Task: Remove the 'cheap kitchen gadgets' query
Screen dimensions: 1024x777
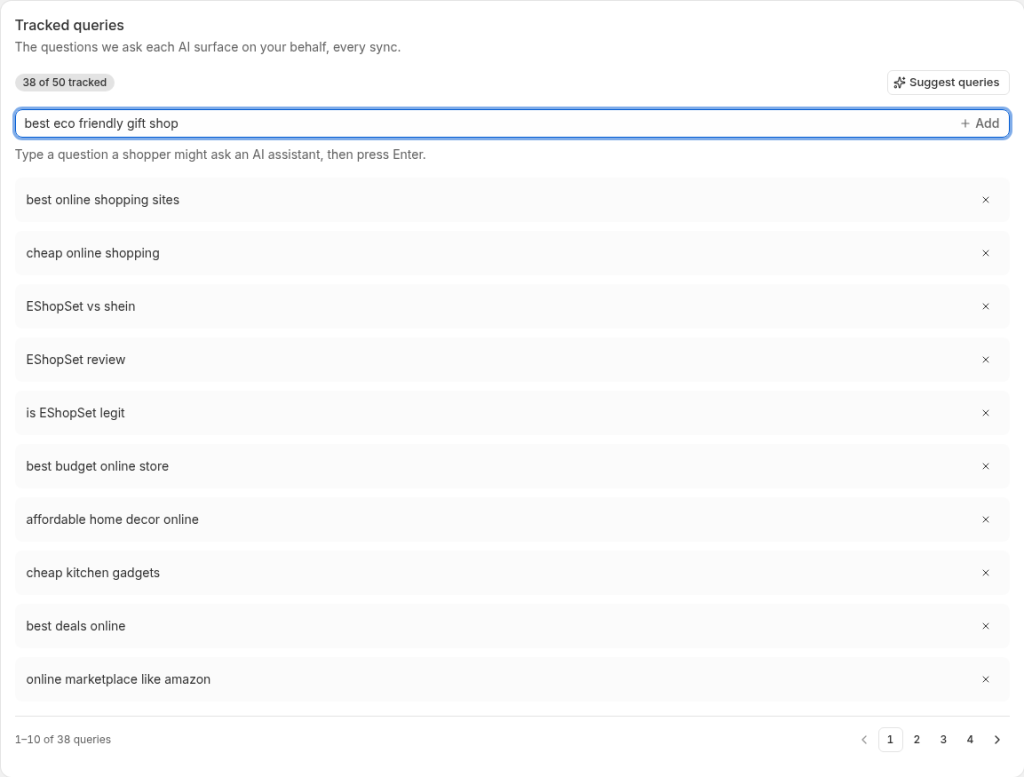Action: [x=985, y=573]
